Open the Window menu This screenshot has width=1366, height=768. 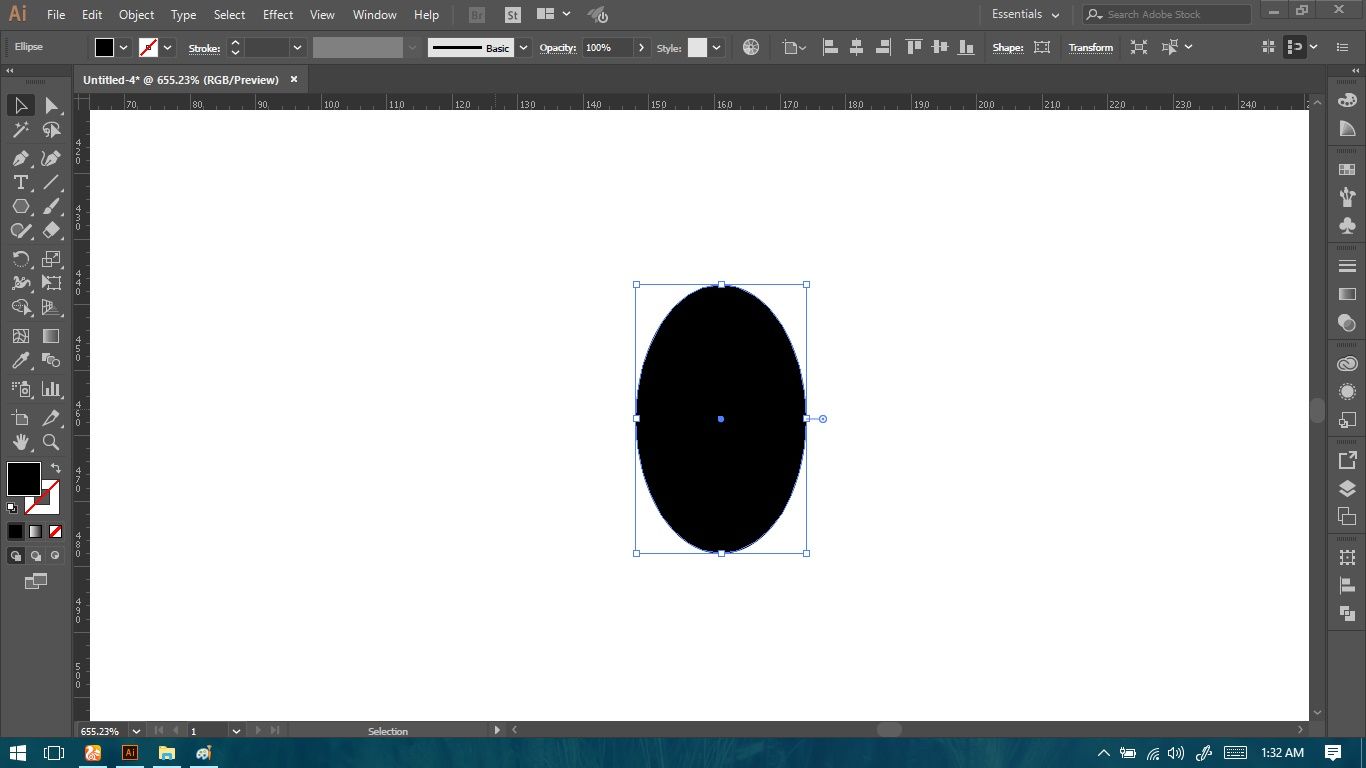pos(375,15)
